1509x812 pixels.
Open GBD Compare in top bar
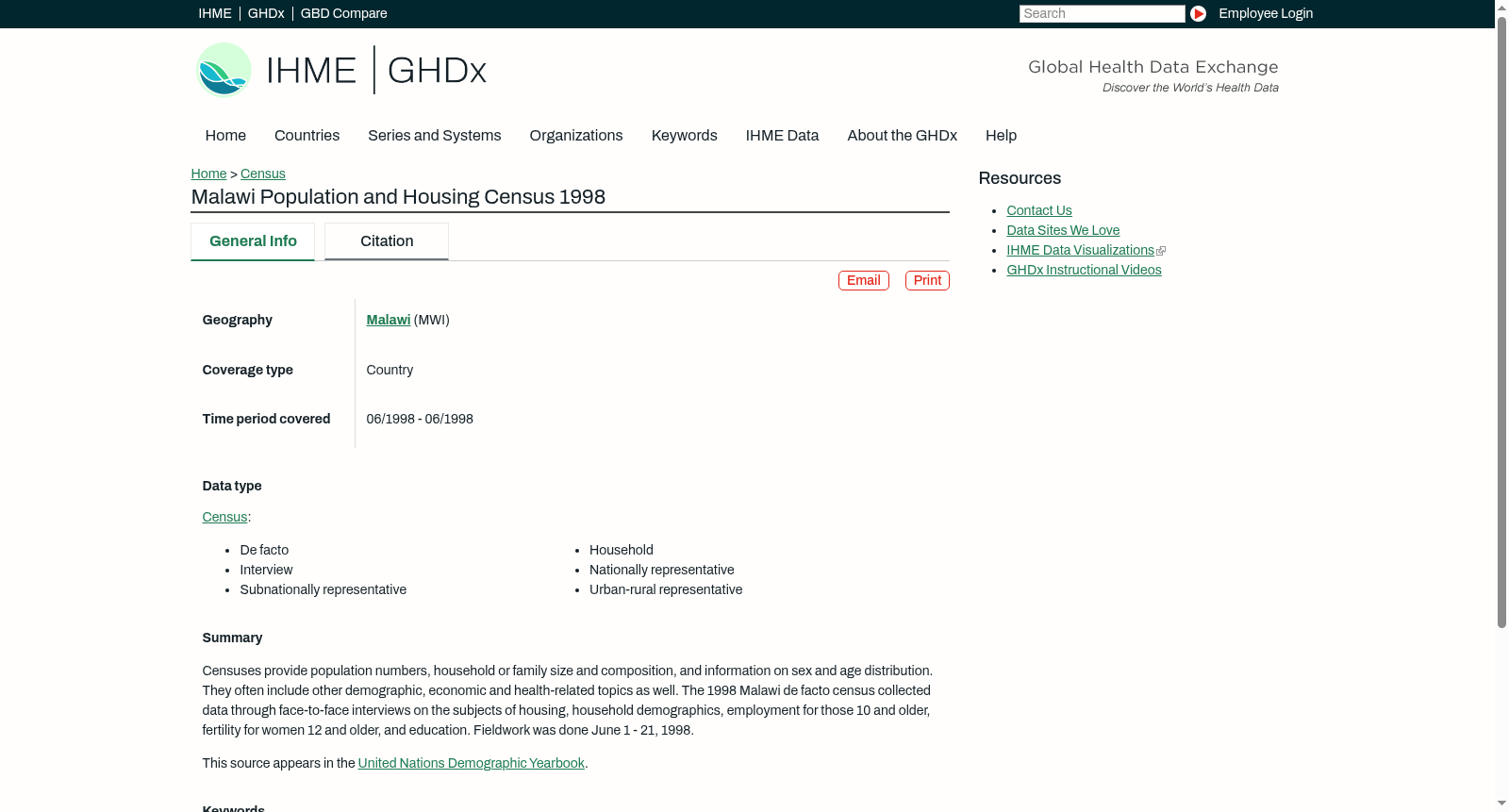click(x=343, y=13)
